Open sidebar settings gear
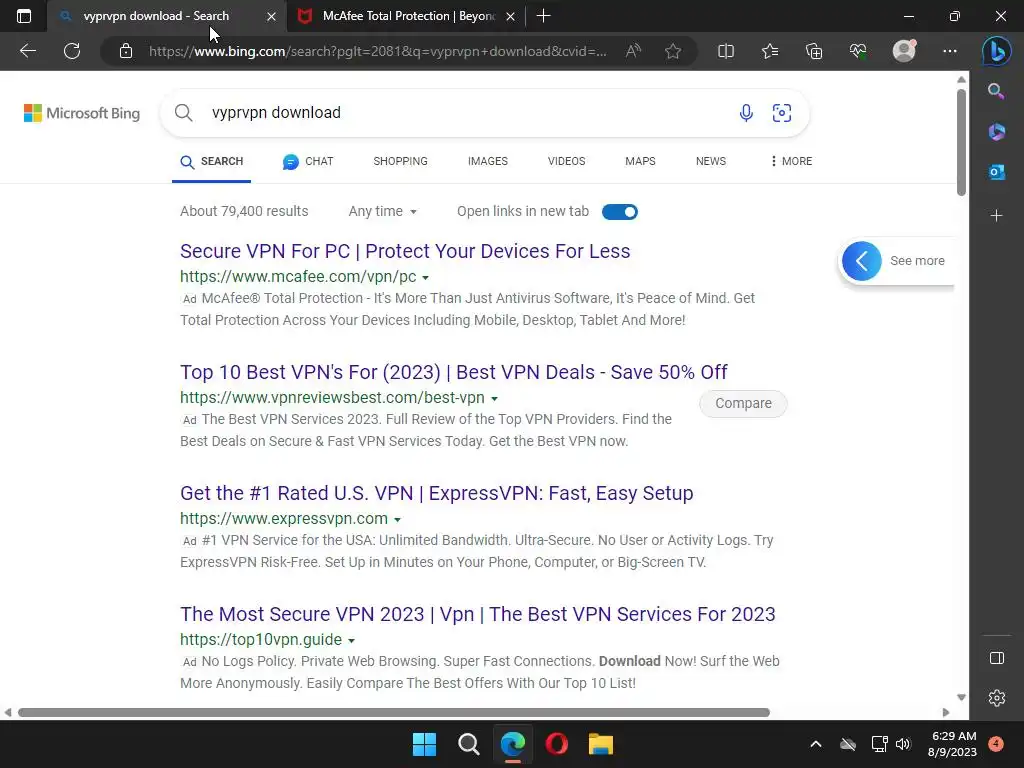 (997, 698)
